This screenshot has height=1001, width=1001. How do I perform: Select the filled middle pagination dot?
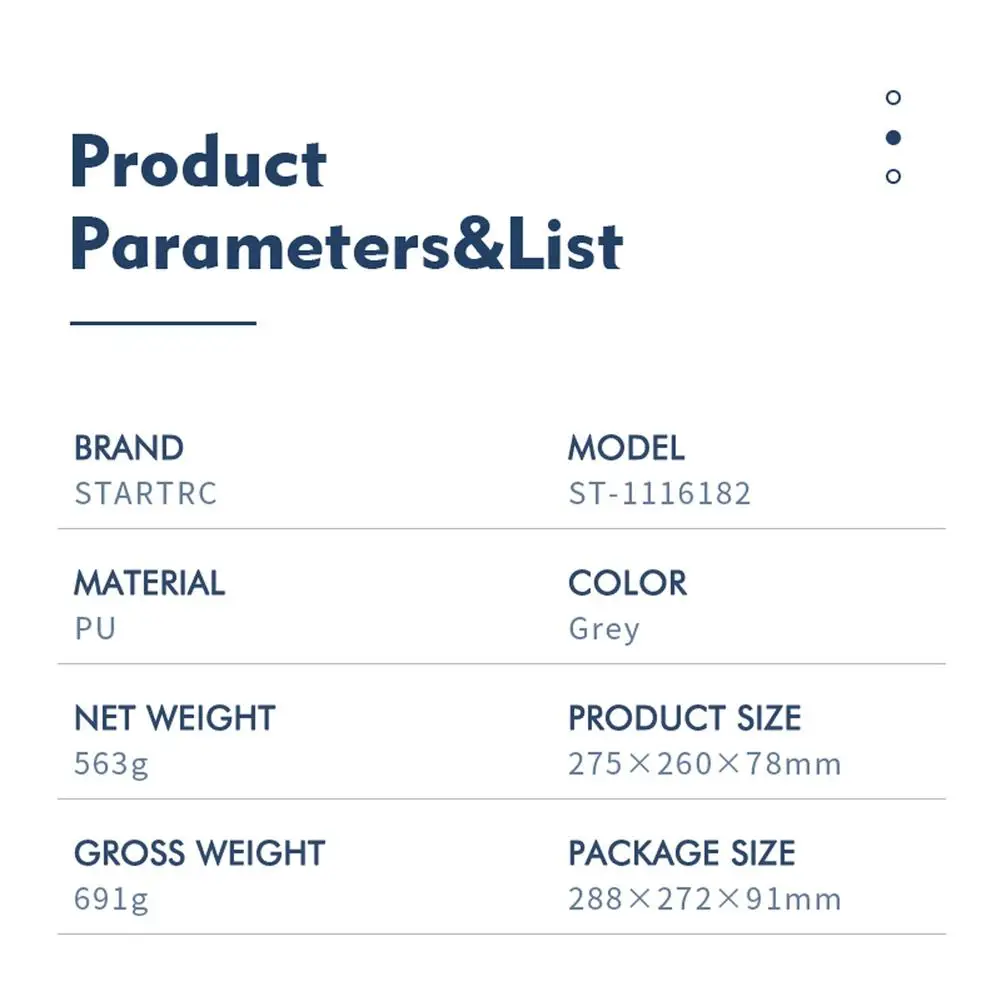[x=893, y=137]
